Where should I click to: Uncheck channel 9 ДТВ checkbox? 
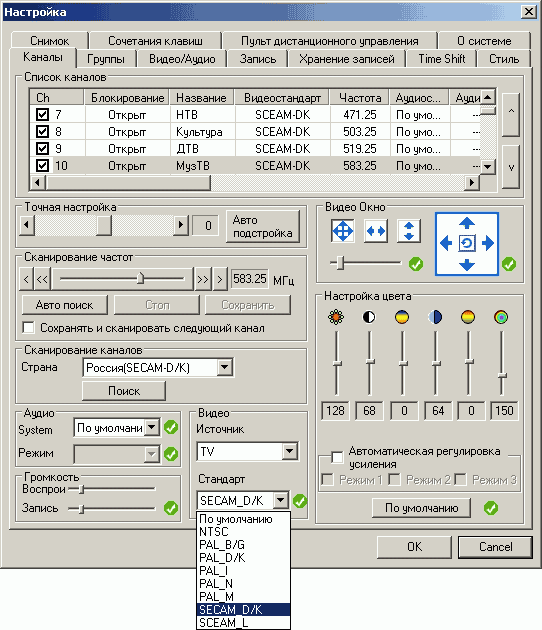(42, 148)
